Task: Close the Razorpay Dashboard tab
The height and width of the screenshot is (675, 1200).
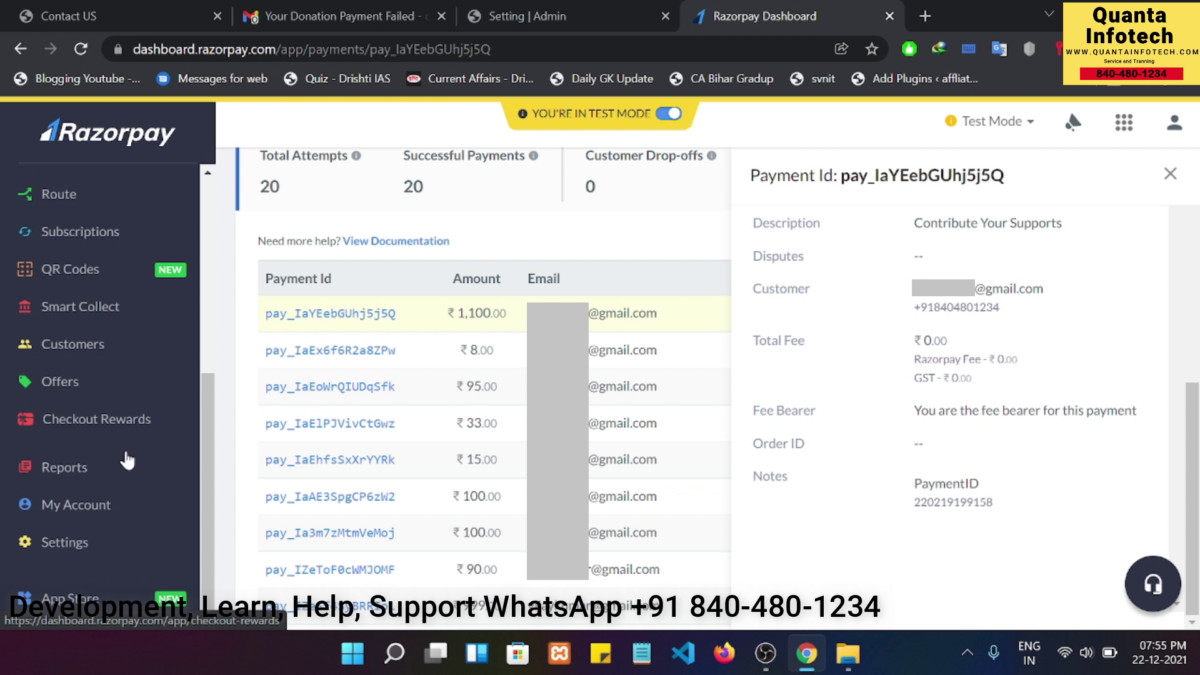Action: tap(891, 16)
